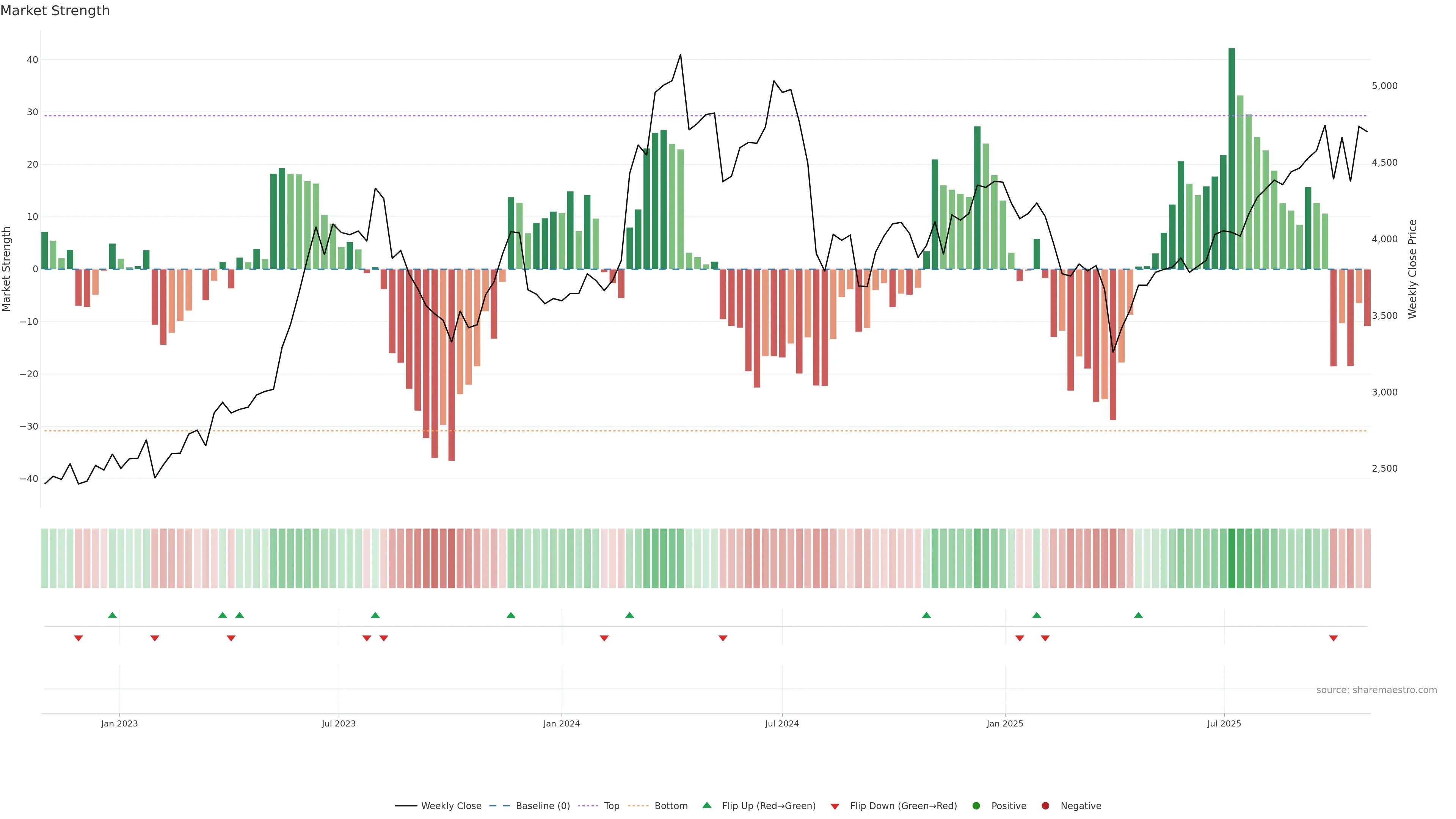Click the source: sharemaestro.com text
This screenshot has height=819, width=1456.
tap(1376, 690)
